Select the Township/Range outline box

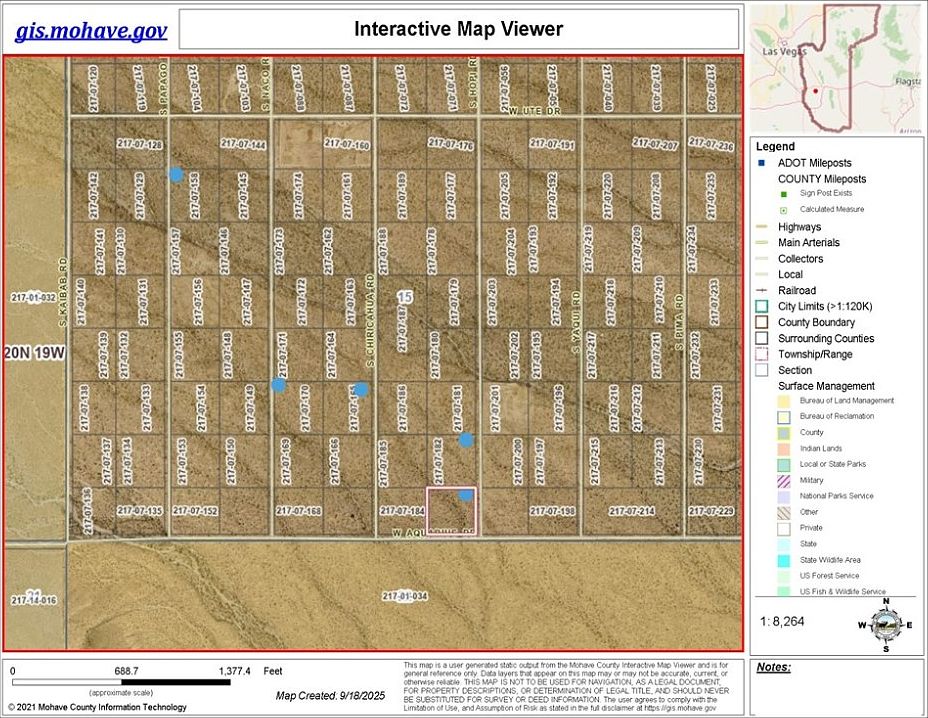click(x=761, y=354)
